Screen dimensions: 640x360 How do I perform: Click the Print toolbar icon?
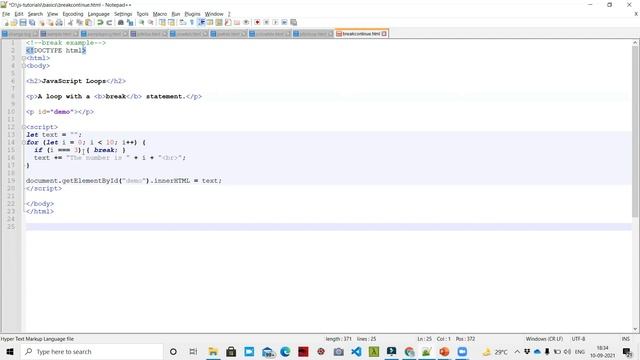coord(59,22)
